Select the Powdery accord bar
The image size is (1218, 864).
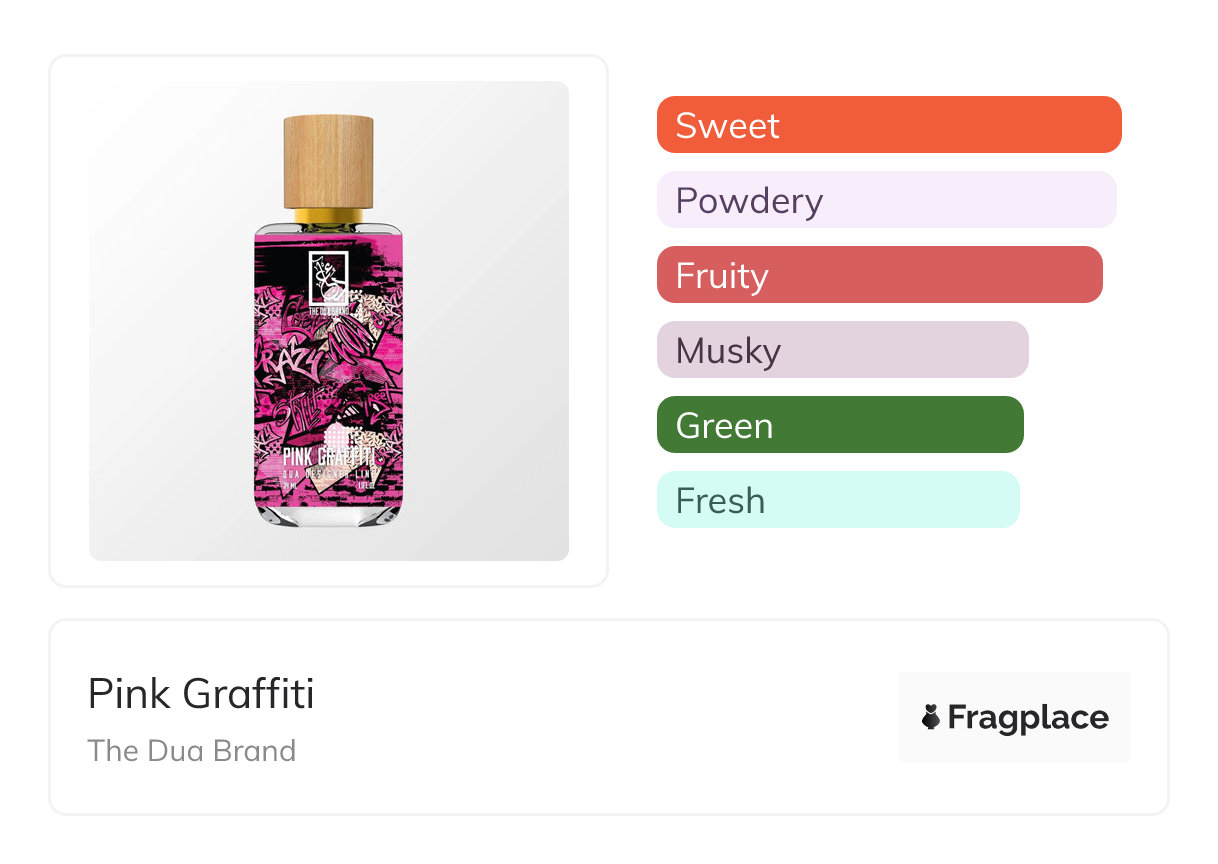point(886,200)
